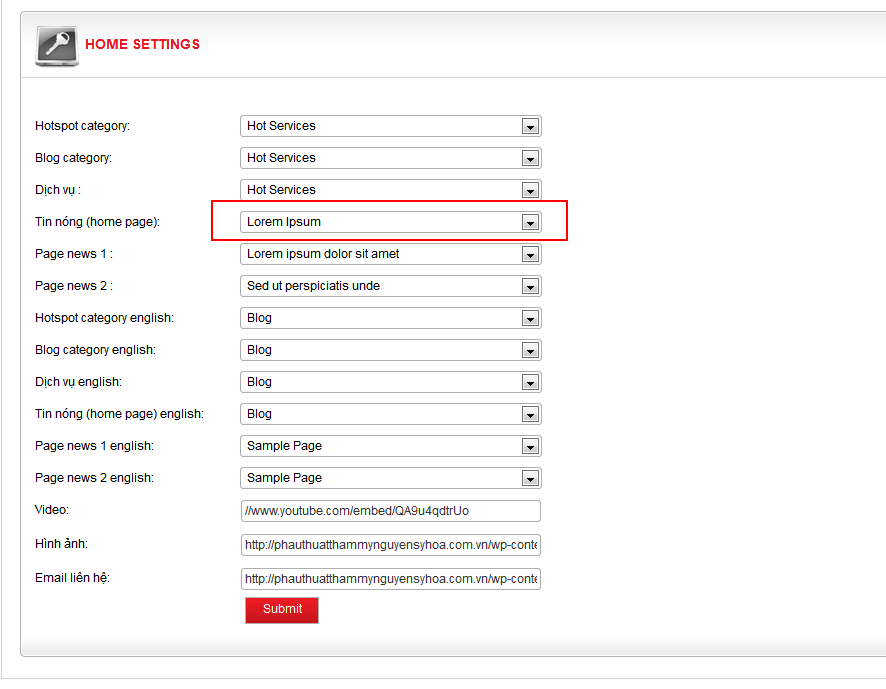886x689 pixels.
Task: Expand the Blog category dropdown
Action: pos(390,158)
